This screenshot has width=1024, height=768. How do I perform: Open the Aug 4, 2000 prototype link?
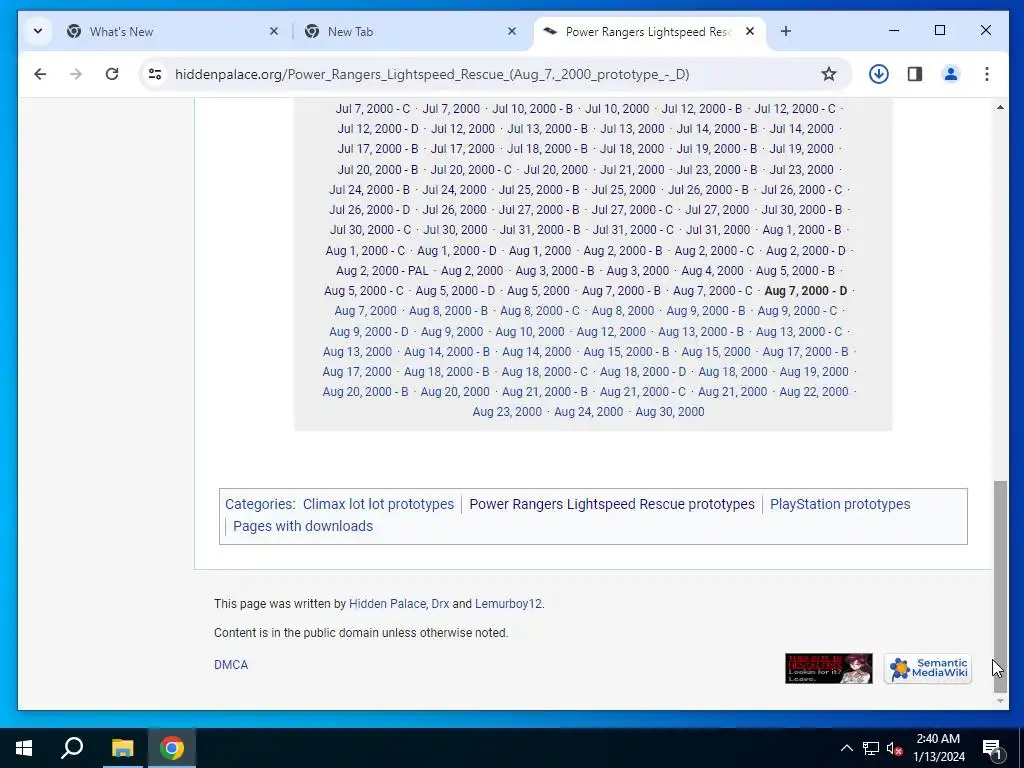coord(712,270)
